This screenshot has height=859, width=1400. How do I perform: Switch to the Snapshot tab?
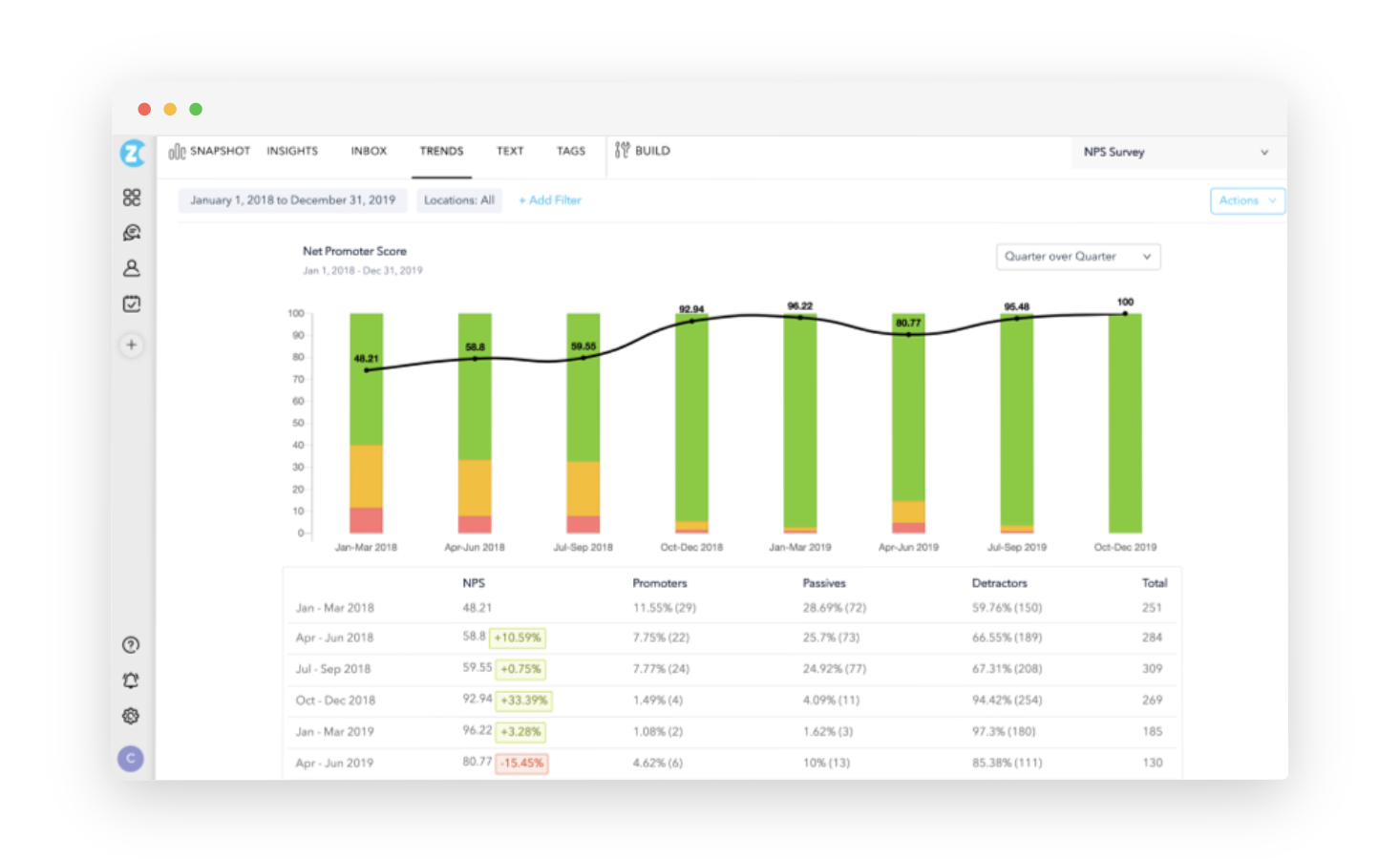[220, 151]
